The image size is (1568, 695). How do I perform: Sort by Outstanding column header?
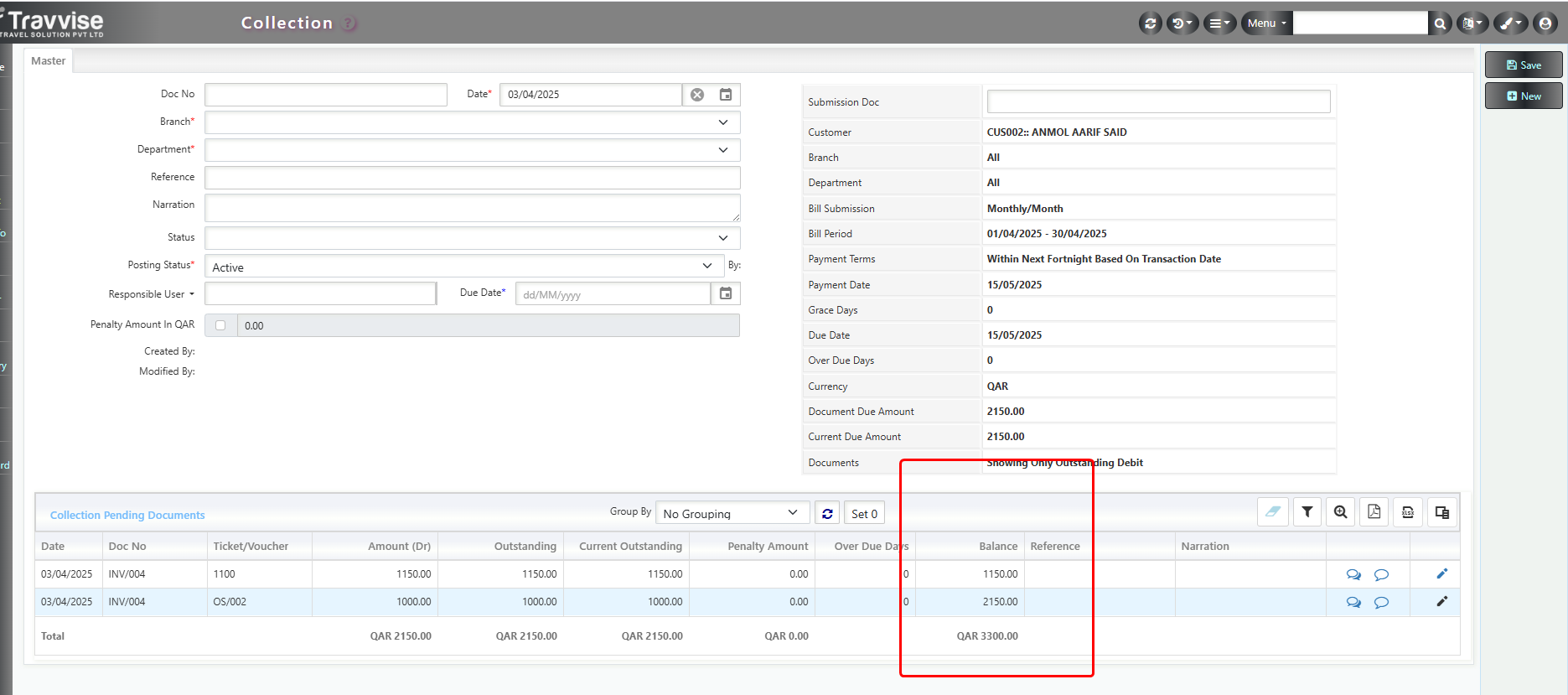click(525, 546)
